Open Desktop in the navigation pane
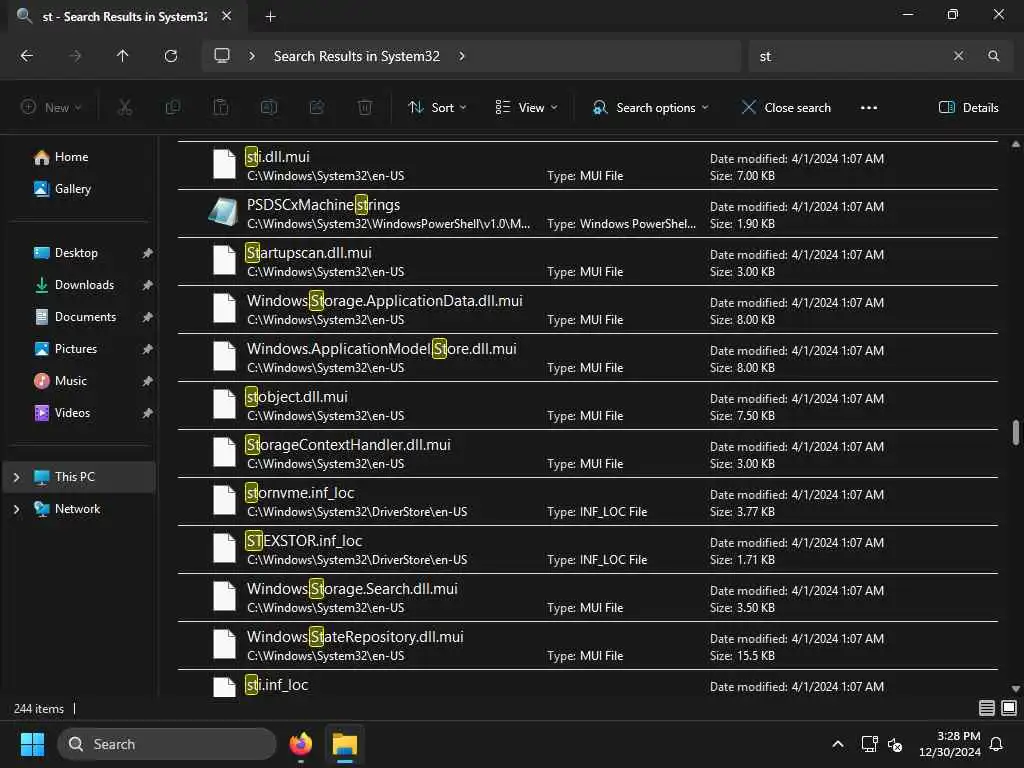The width and height of the screenshot is (1024, 768). (x=76, y=253)
